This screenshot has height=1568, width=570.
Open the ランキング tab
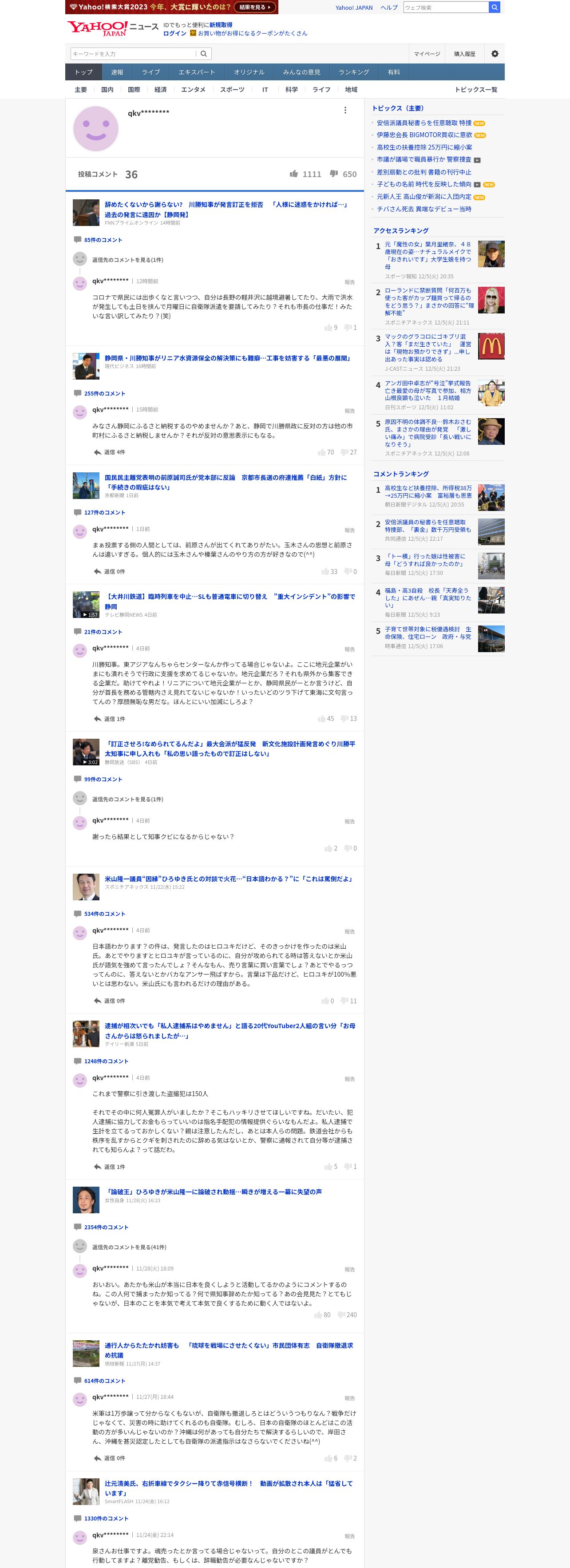pos(354,72)
